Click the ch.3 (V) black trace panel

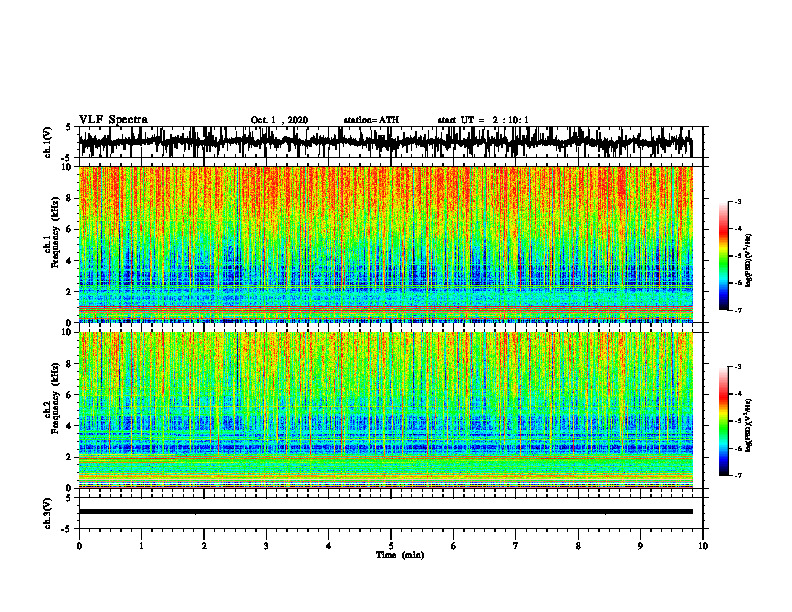point(391,513)
